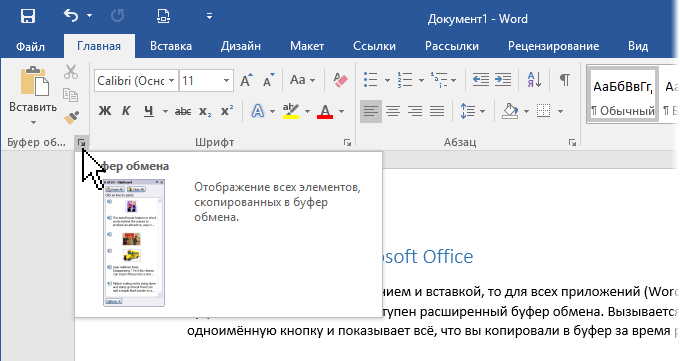Expand Вставить paste options arrow

[x=33, y=122]
